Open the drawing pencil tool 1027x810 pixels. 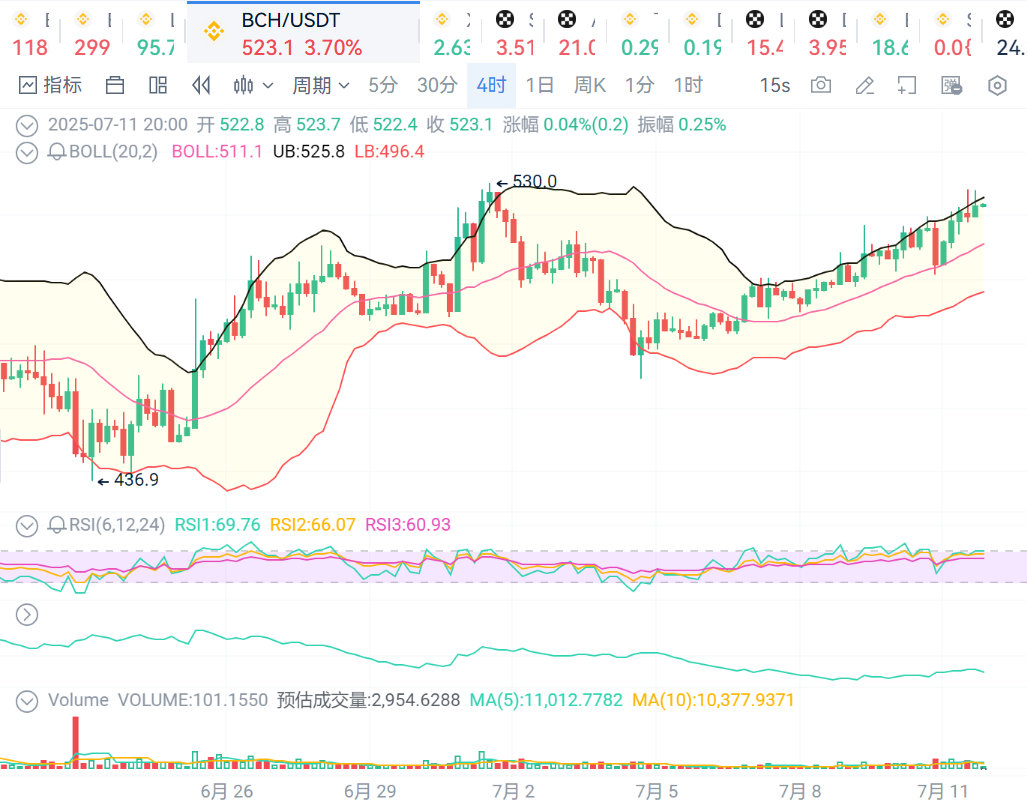(865, 85)
